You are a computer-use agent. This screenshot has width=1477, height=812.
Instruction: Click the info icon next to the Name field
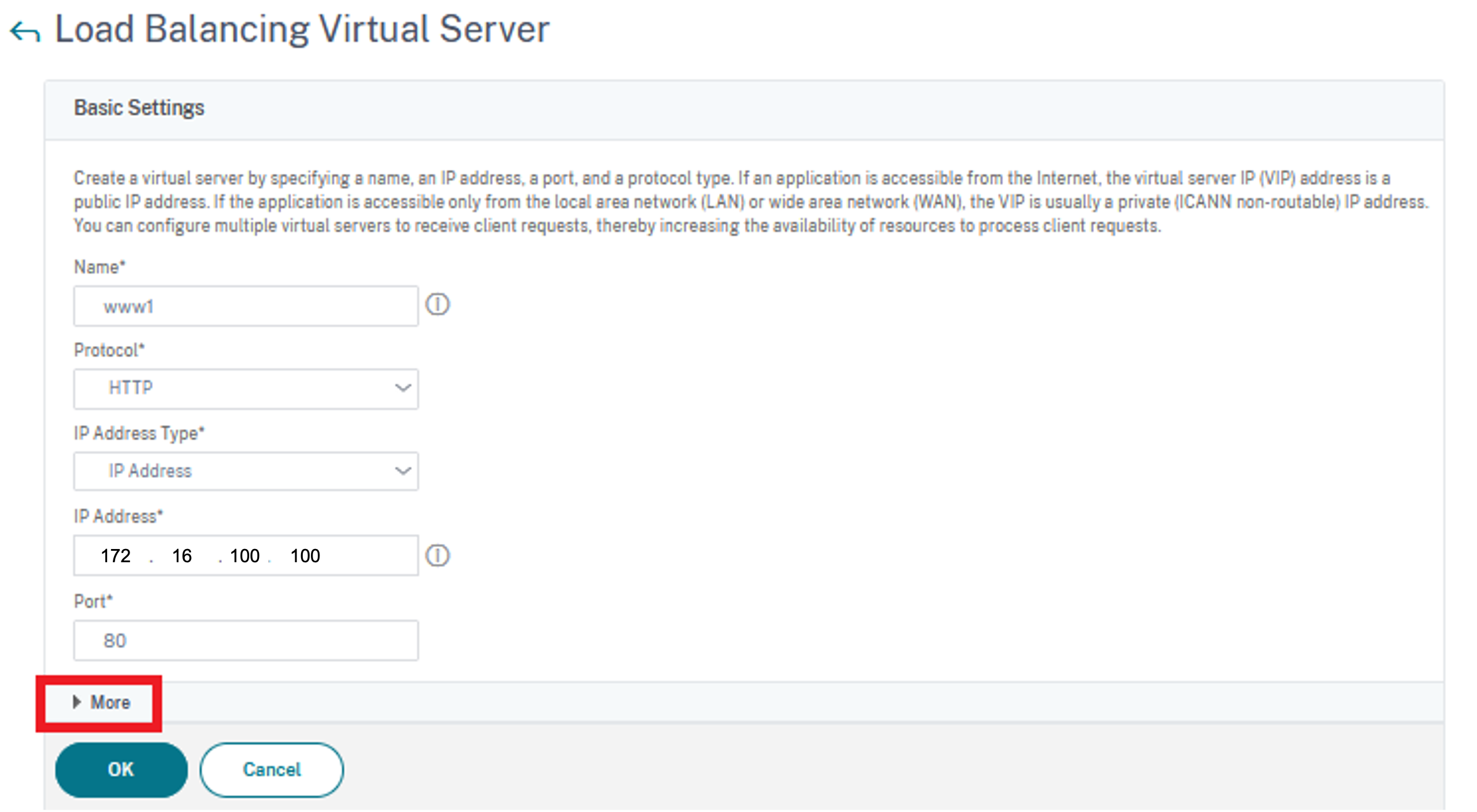click(437, 304)
